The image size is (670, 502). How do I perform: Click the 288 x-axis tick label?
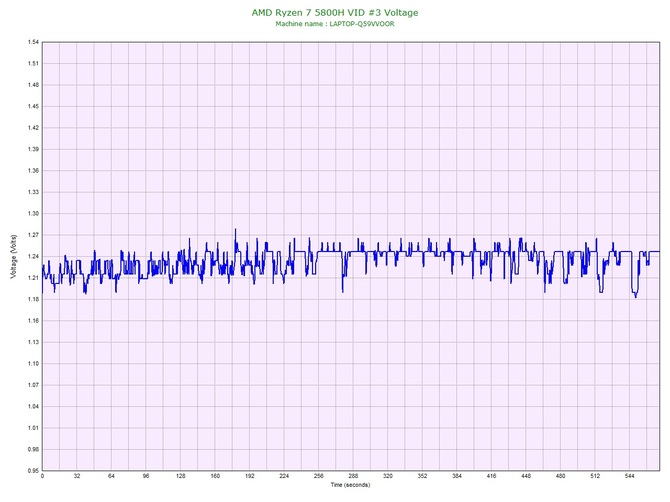coord(353,476)
